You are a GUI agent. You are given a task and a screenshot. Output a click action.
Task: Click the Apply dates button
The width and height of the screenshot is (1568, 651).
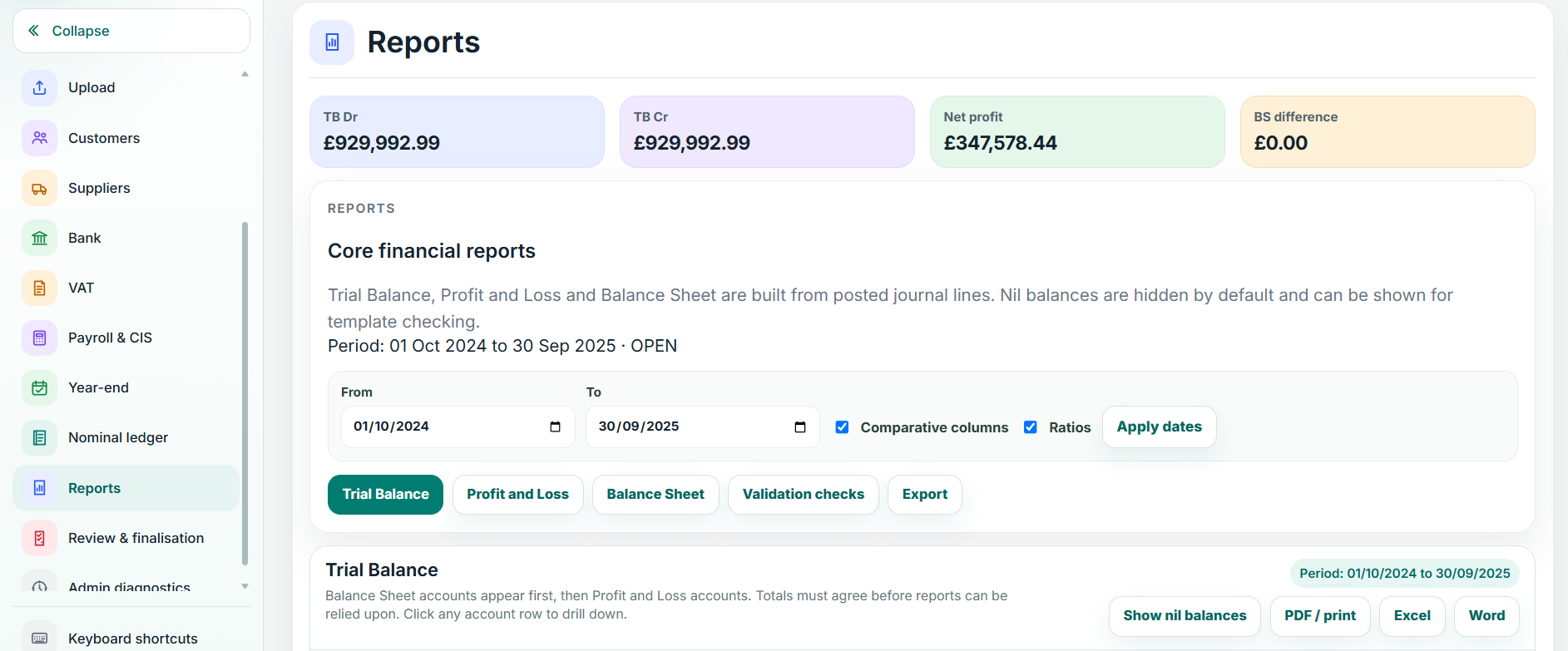(x=1159, y=427)
